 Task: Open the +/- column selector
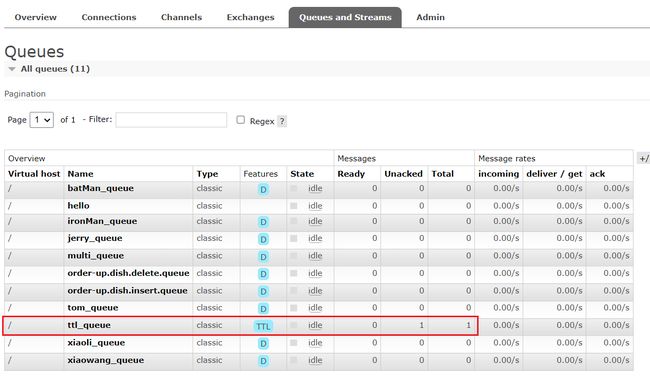(643, 158)
